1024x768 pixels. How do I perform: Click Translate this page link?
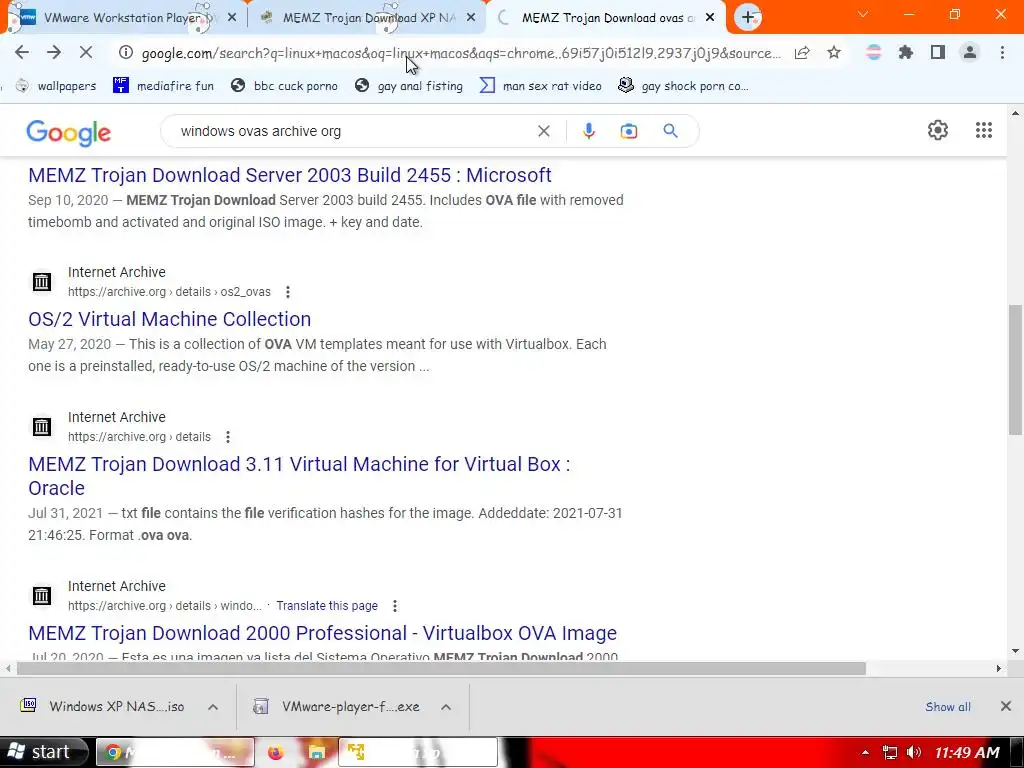tap(327, 606)
